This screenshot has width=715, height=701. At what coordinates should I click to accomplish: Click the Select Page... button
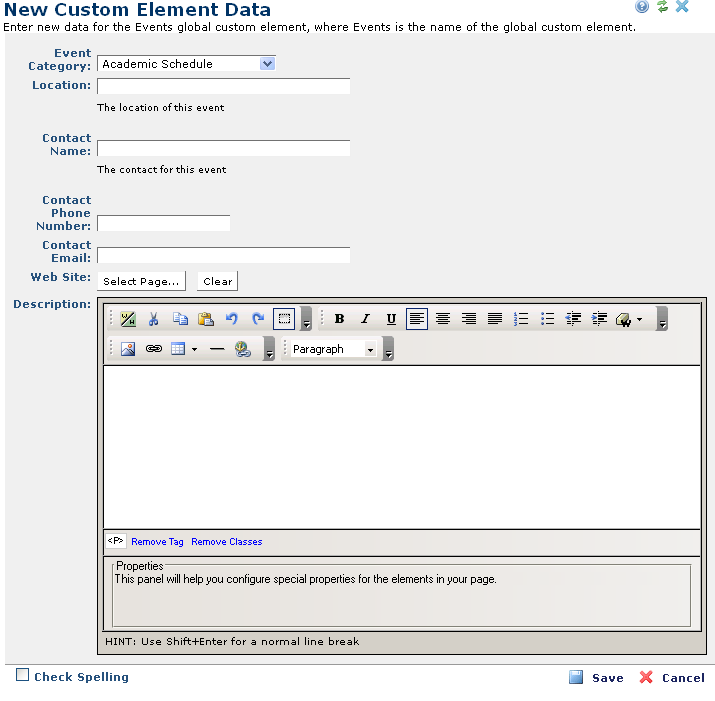141,281
